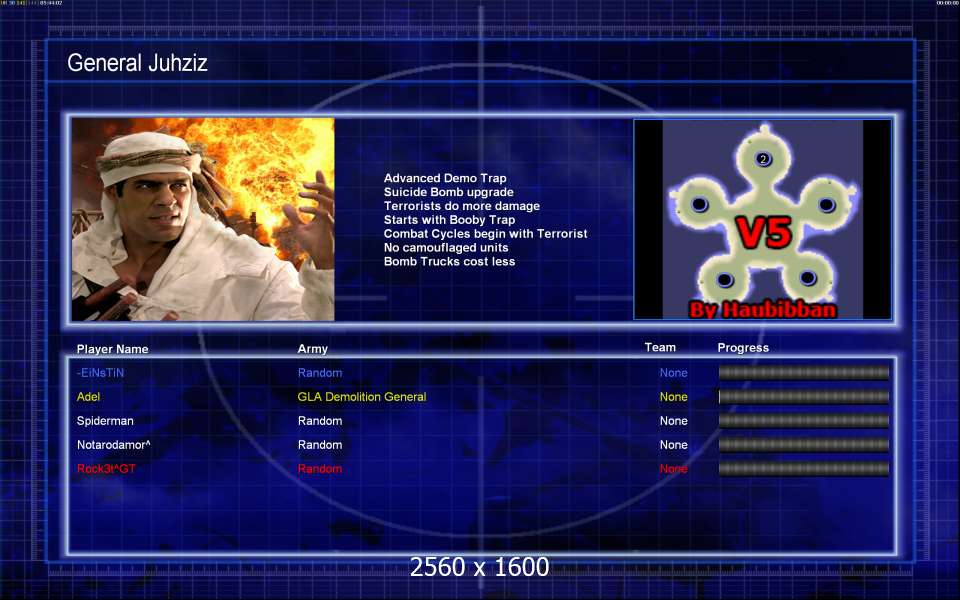Image resolution: width=960 pixels, height=600 pixels.
Task: Click 'By Haubibban' credit on map preview
Action: (763, 309)
